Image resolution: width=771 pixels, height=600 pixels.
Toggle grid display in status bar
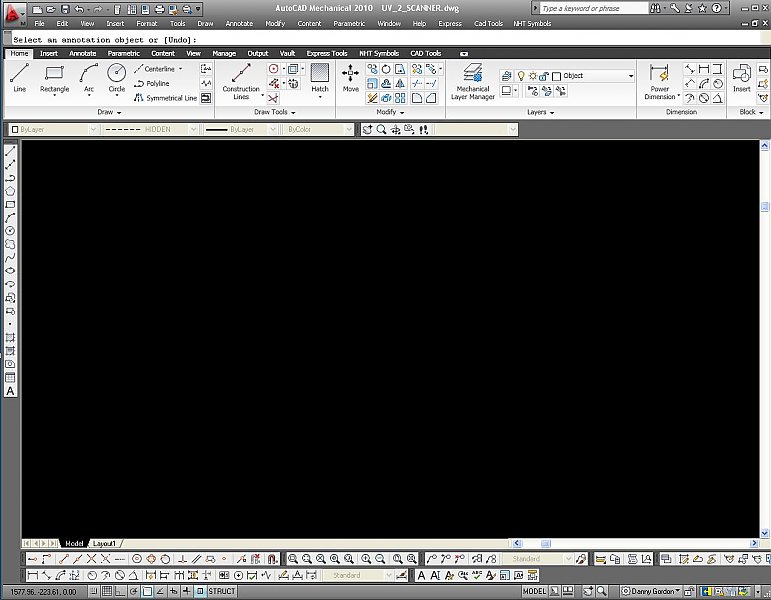click(x=107, y=591)
